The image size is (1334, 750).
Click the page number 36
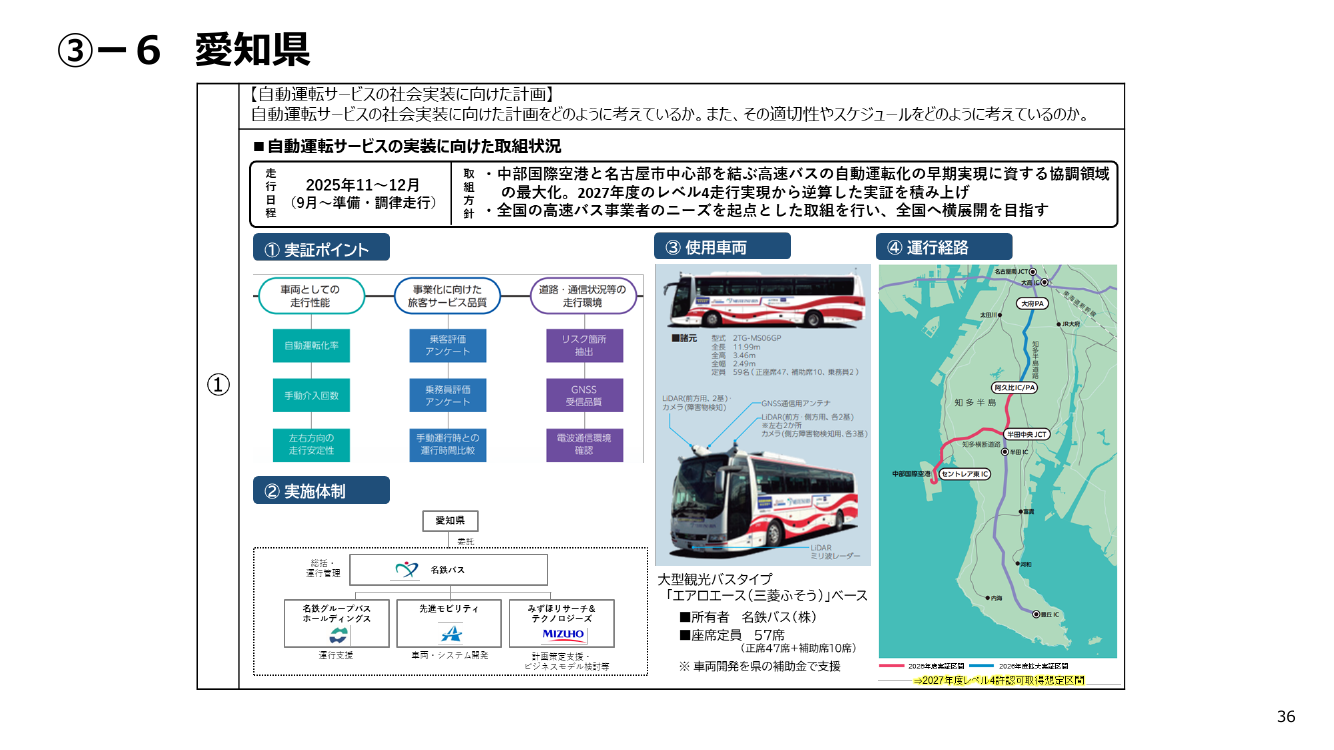tap(1286, 716)
